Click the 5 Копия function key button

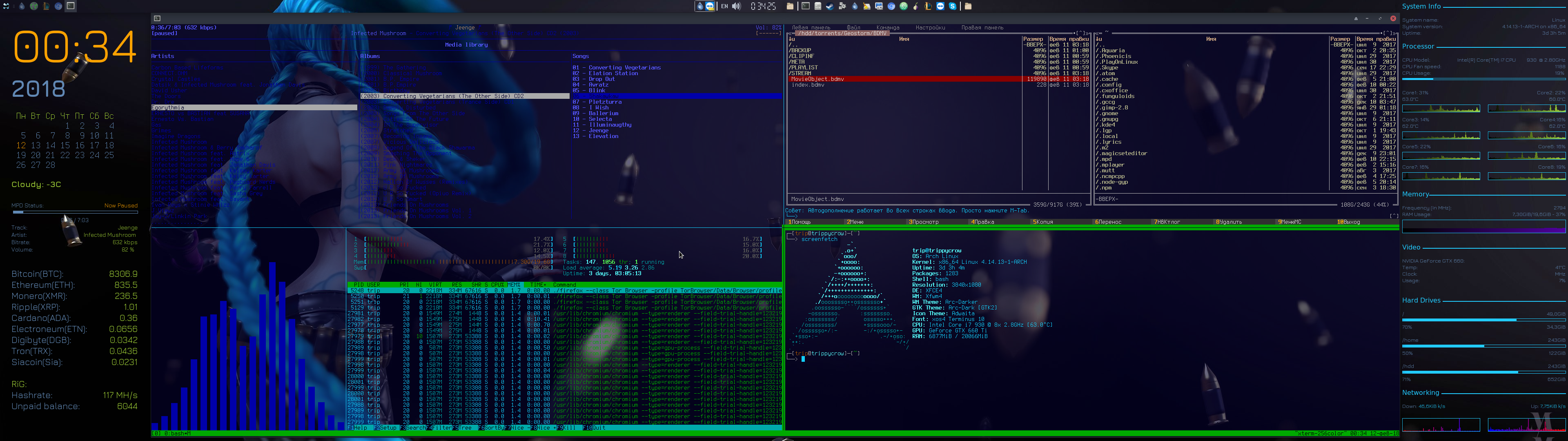(1062, 222)
